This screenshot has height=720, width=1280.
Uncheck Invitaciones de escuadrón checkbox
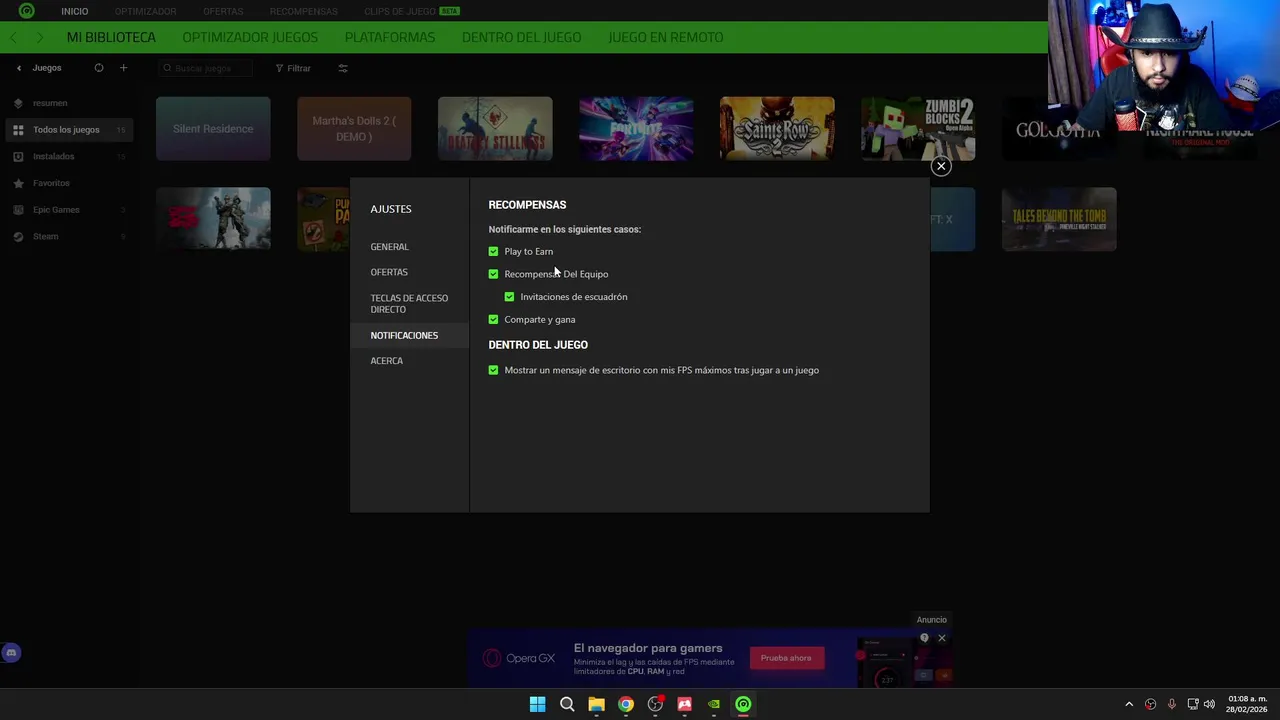click(x=509, y=297)
